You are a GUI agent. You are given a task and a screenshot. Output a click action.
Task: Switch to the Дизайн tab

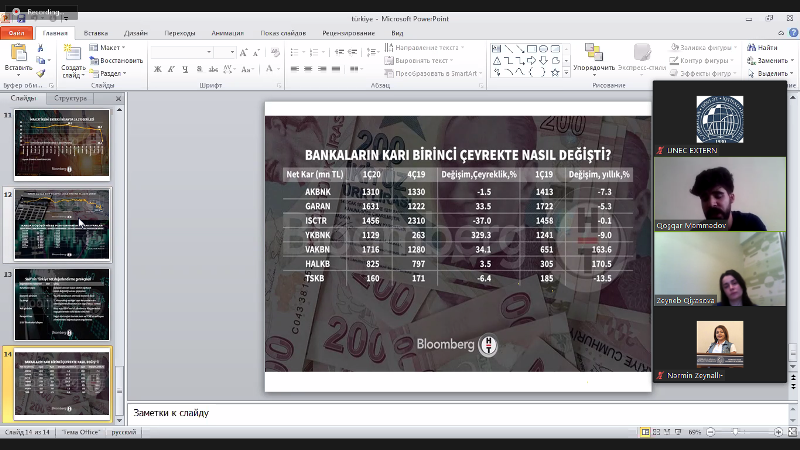pos(136,33)
